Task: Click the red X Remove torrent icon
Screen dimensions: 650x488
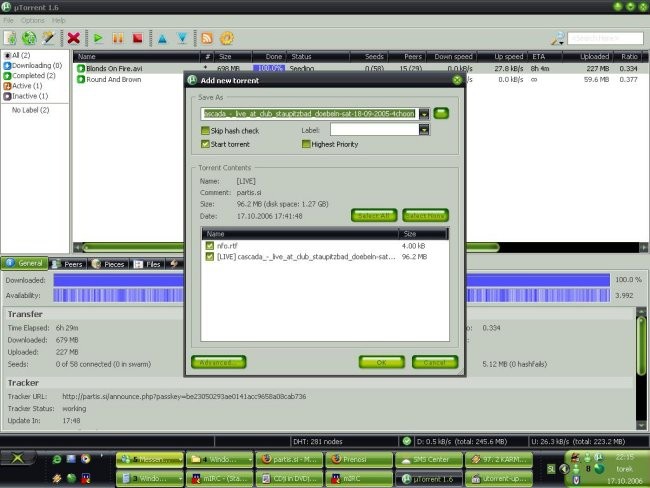Action: pyautogui.click(x=74, y=38)
